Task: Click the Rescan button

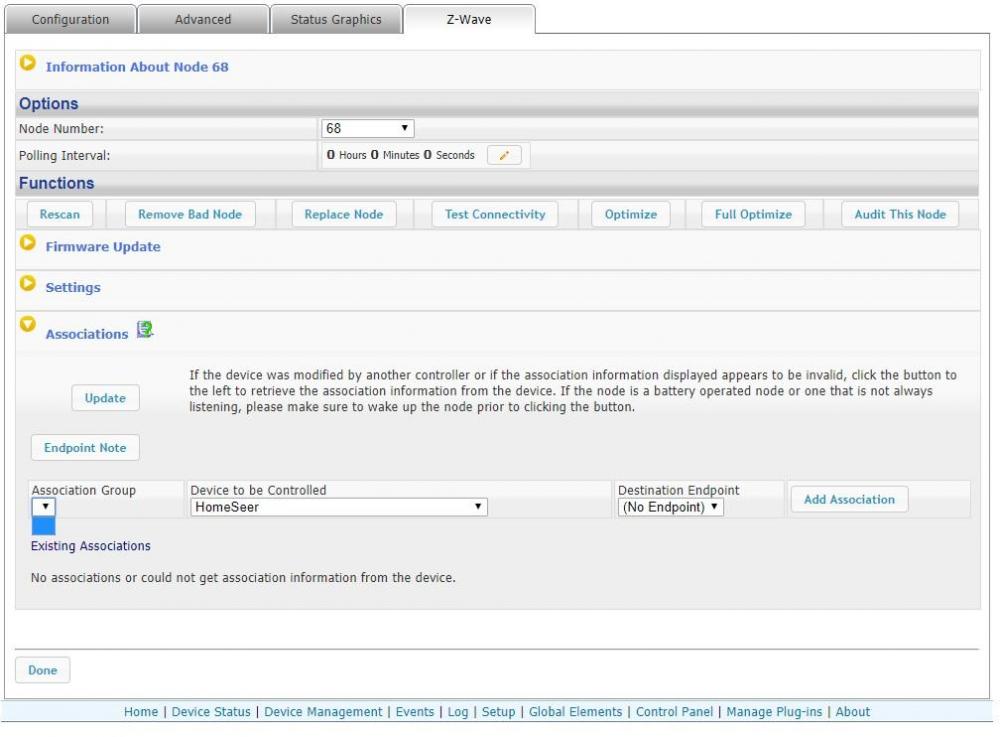Action: tap(60, 214)
